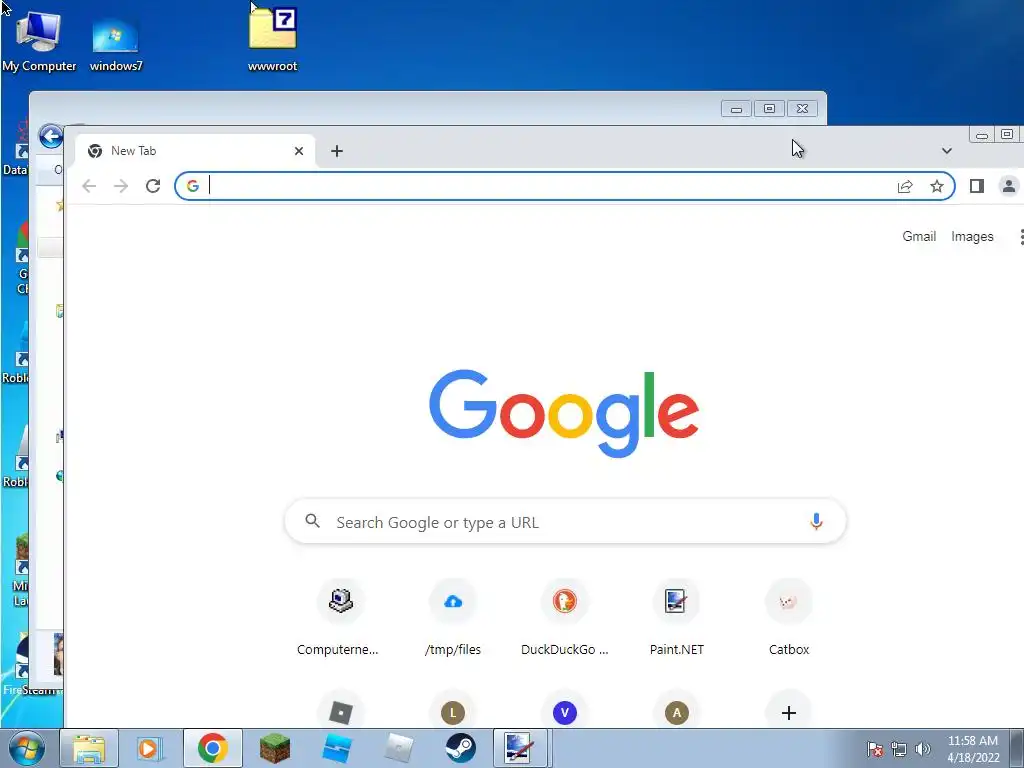The height and width of the screenshot is (768, 1024).
Task: Open the shortcut tile with letter V
Action: (564, 712)
